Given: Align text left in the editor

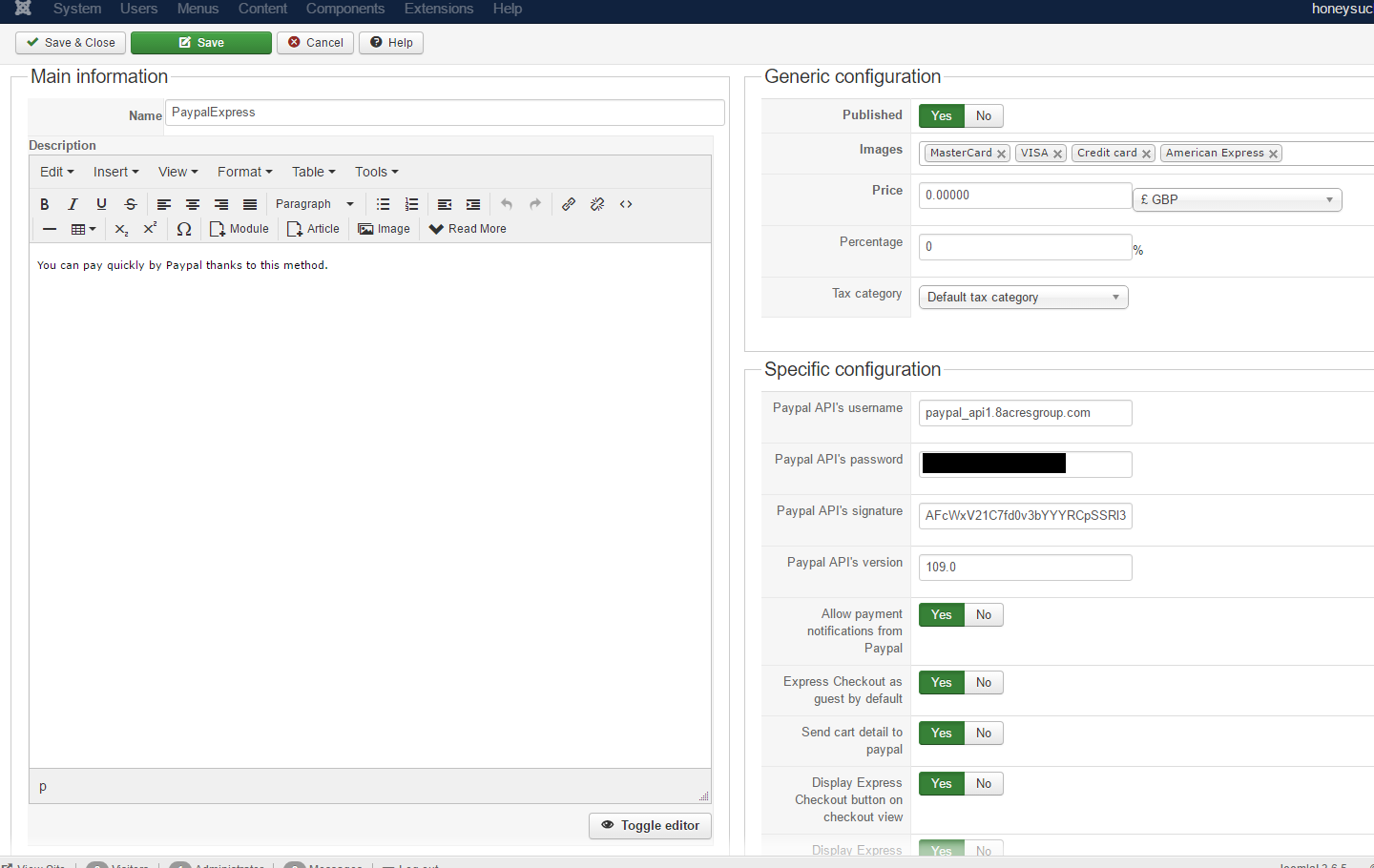Looking at the screenshot, I should 164,204.
